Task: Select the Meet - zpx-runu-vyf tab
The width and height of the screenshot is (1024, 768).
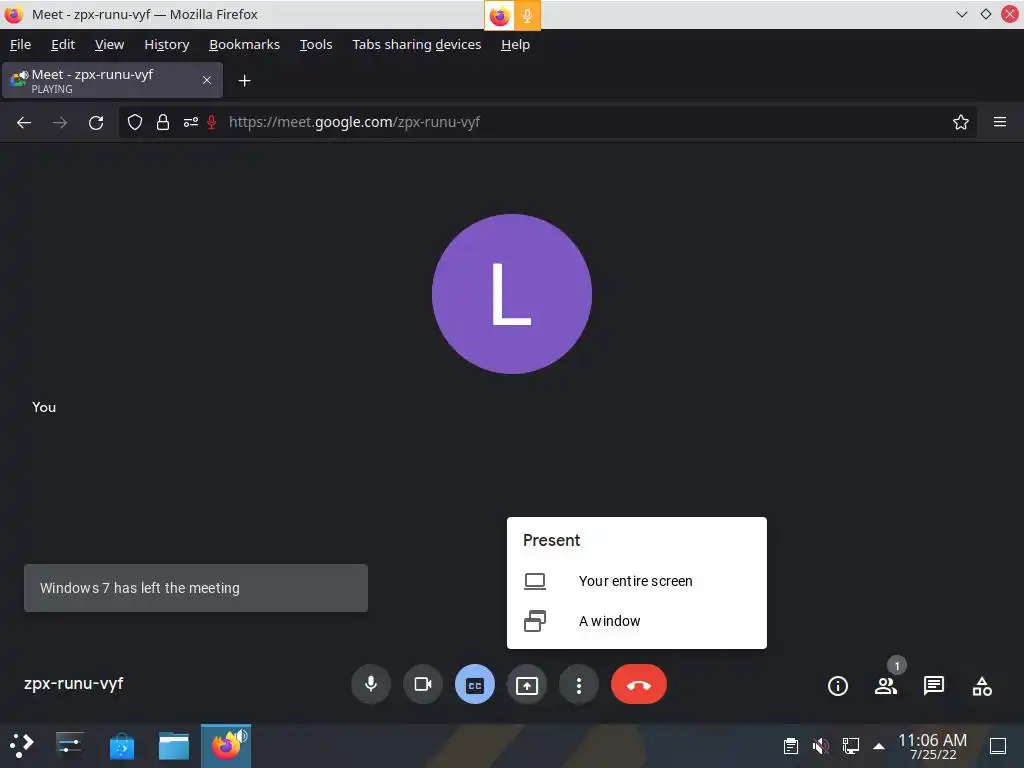Action: click(x=112, y=80)
